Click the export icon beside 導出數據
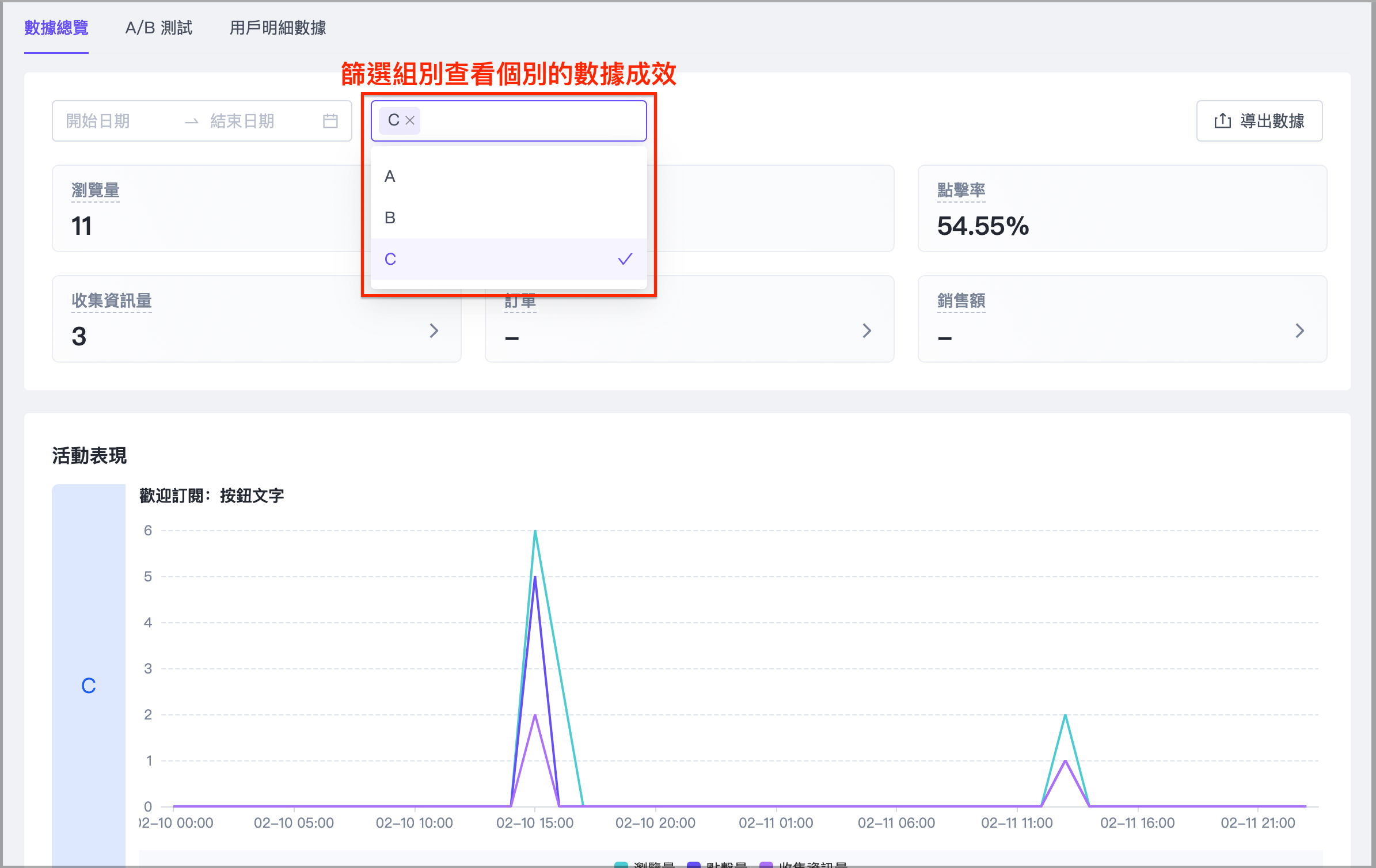Image resolution: width=1376 pixels, height=868 pixels. (x=1222, y=121)
